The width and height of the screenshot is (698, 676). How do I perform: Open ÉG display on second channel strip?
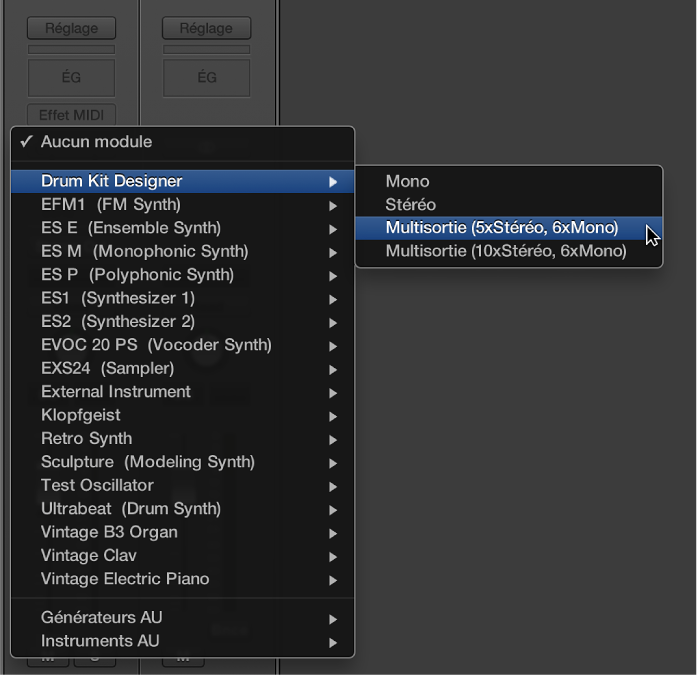[207, 78]
